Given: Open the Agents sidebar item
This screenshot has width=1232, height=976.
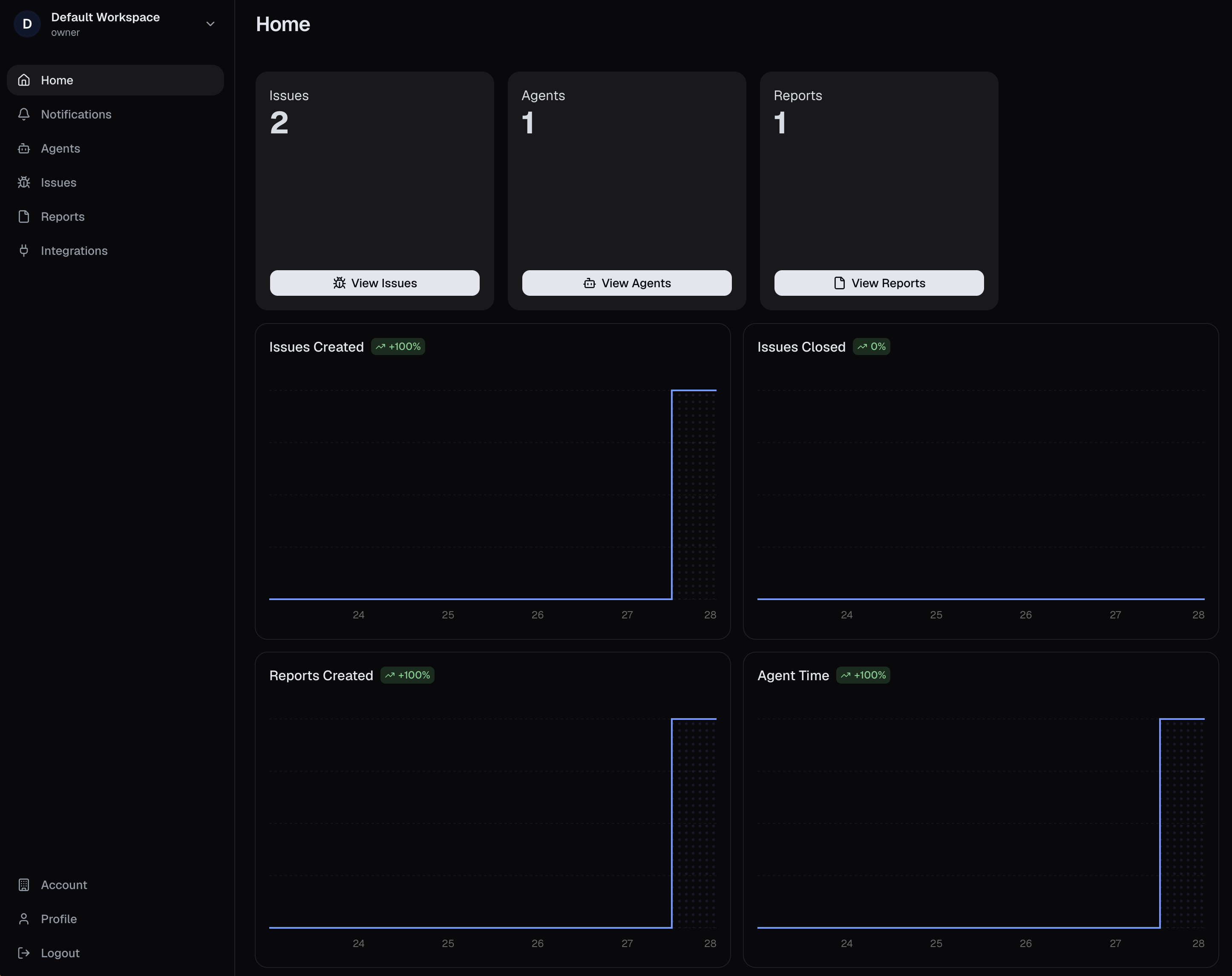Looking at the screenshot, I should [115, 149].
